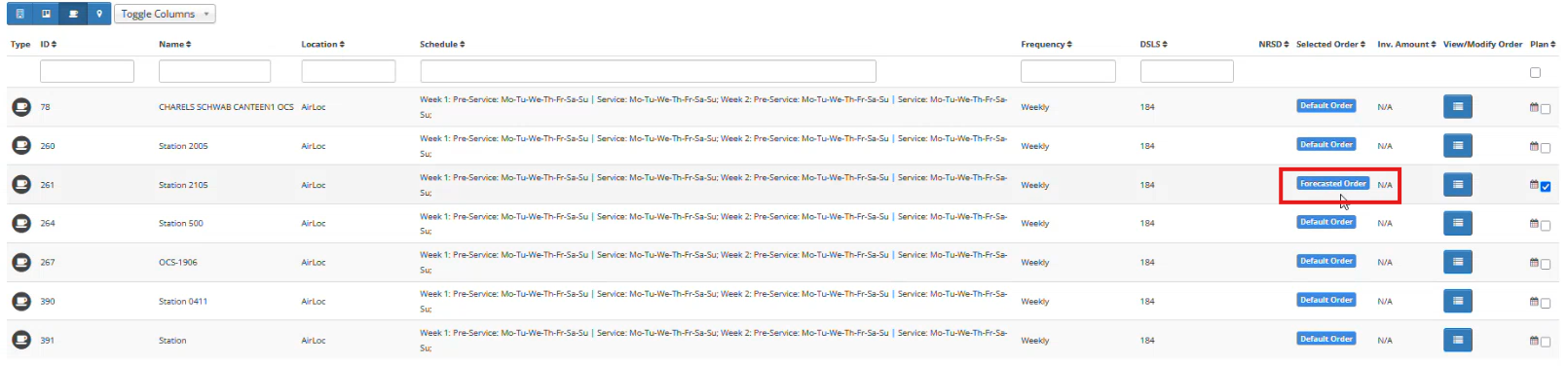Select the vending machine view icon
Screen dimensions: 1568x366
coord(19,14)
